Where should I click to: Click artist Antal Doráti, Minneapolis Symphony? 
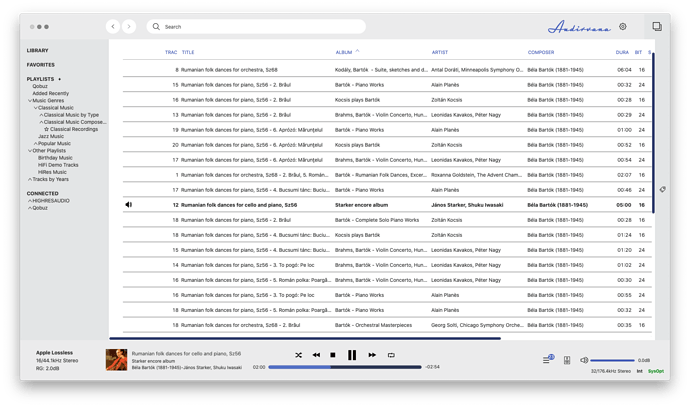(477, 69)
